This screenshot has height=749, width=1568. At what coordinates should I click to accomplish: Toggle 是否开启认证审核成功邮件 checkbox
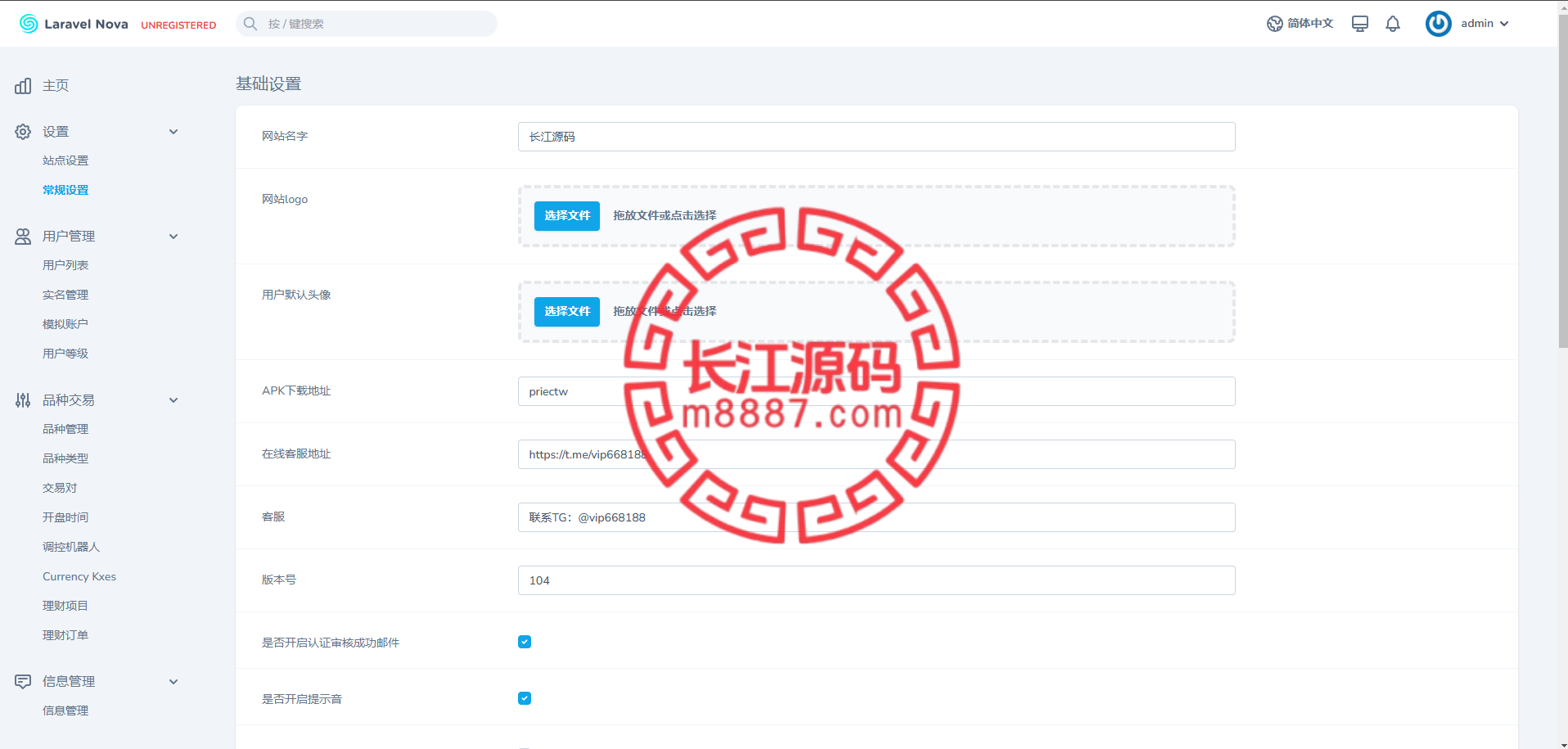(x=525, y=642)
